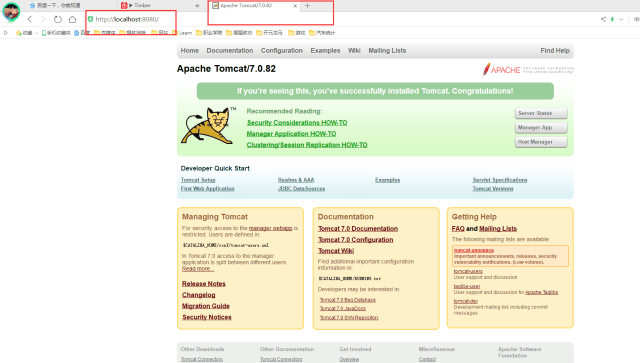Open Mailing Lists link in Getting Help
Screen dimensions: 640x363
point(498,229)
